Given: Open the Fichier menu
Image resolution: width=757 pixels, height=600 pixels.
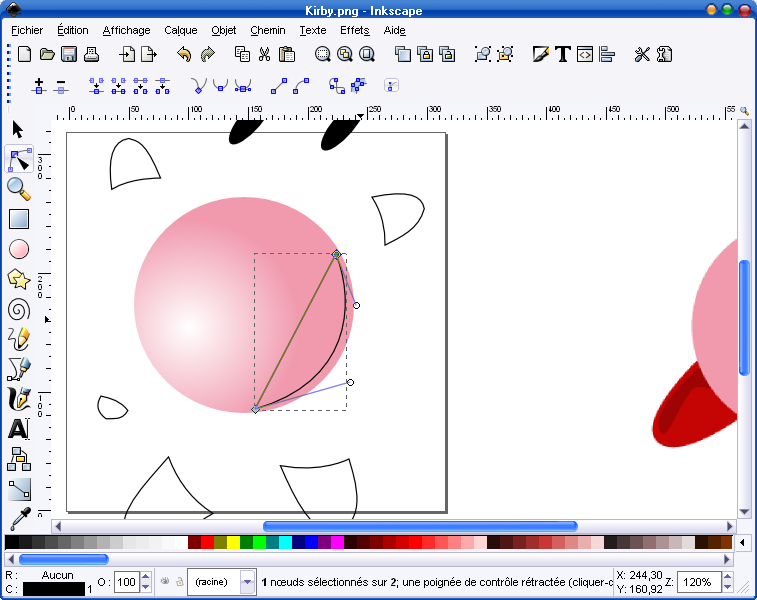Looking at the screenshot, I should click(x=27, y=30).
